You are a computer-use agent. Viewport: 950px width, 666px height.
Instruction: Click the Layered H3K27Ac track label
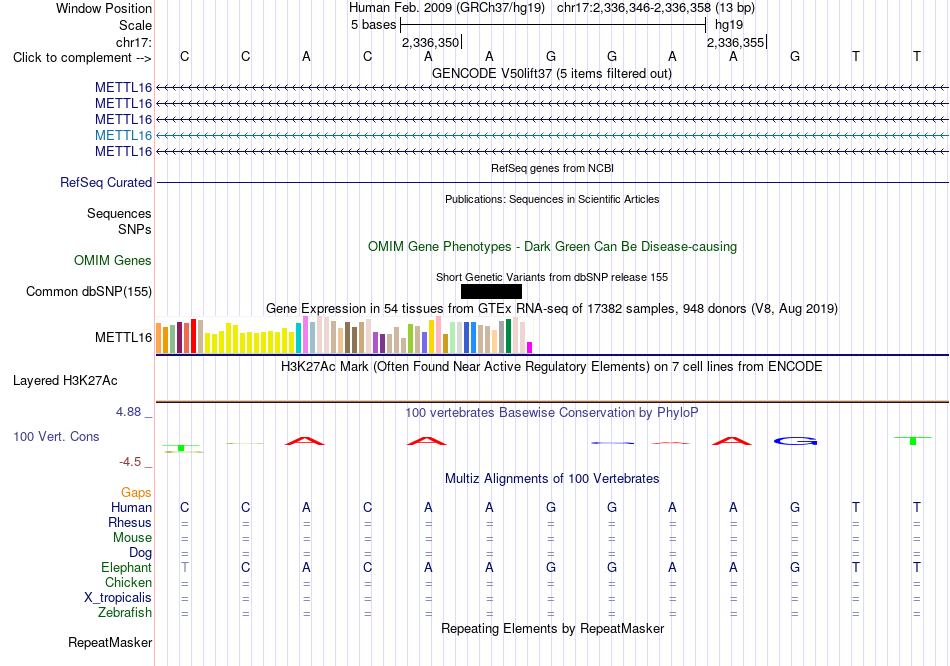[x=65, y=381]
